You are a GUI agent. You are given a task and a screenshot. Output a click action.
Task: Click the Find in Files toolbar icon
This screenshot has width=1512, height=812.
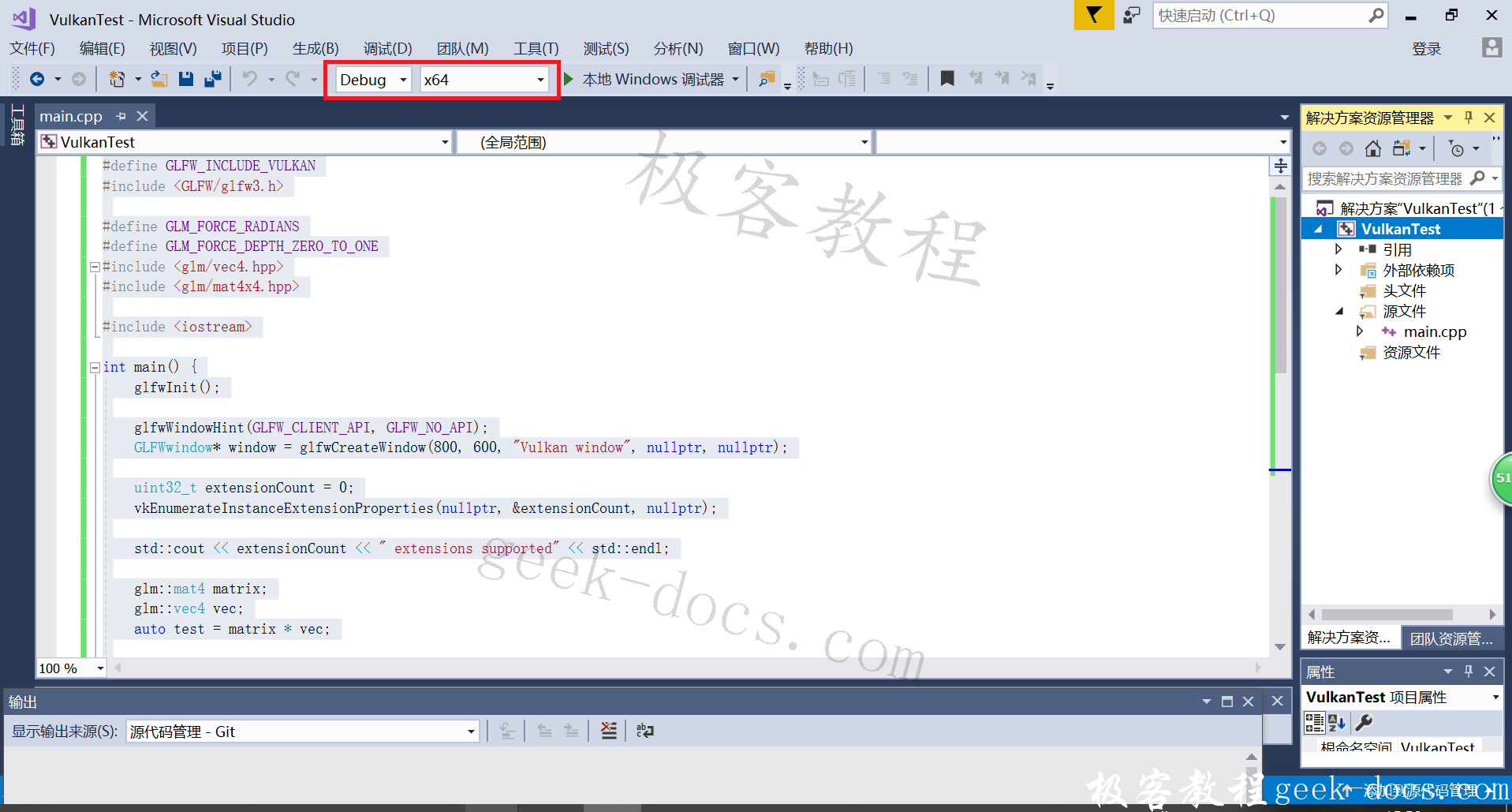(767, 79)
